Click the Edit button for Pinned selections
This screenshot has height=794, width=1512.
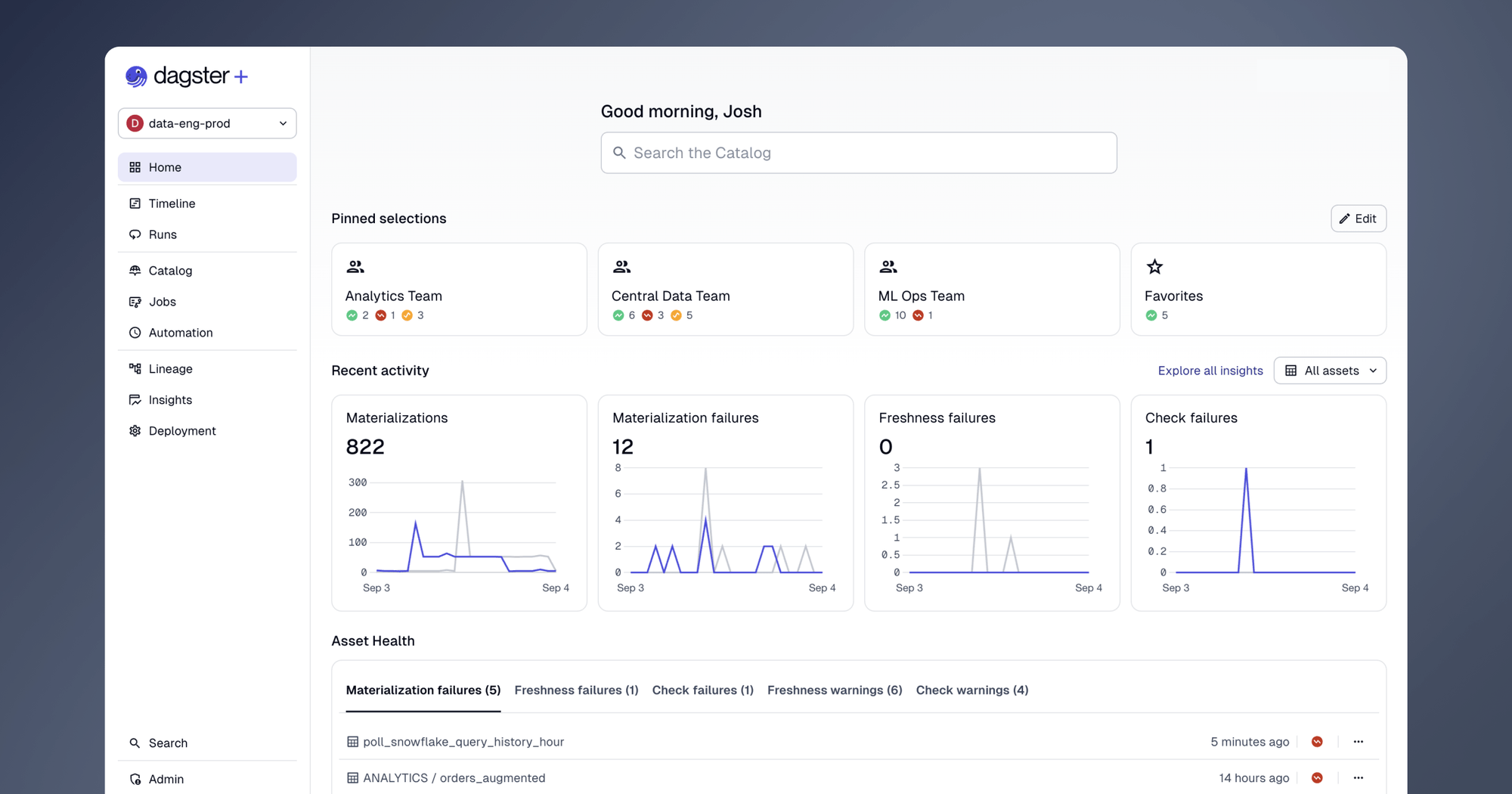coord(1359,219)
